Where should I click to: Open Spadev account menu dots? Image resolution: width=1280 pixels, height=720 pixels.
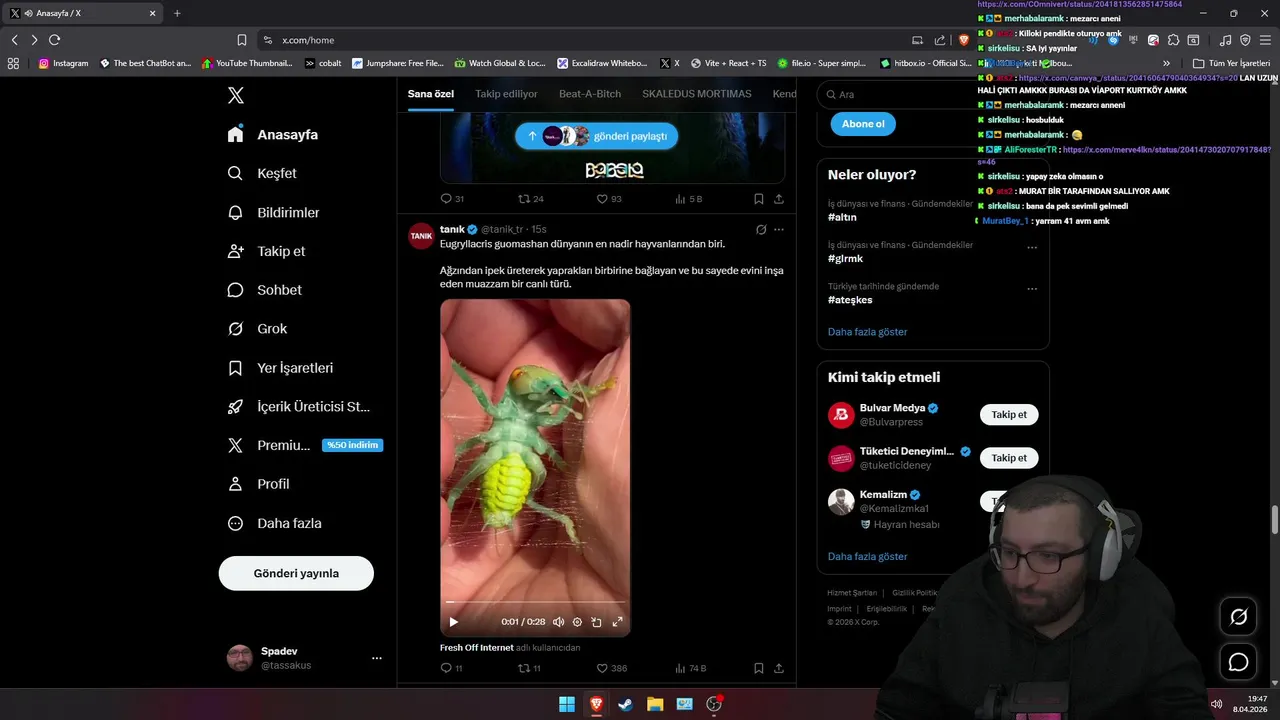[377, 658]
